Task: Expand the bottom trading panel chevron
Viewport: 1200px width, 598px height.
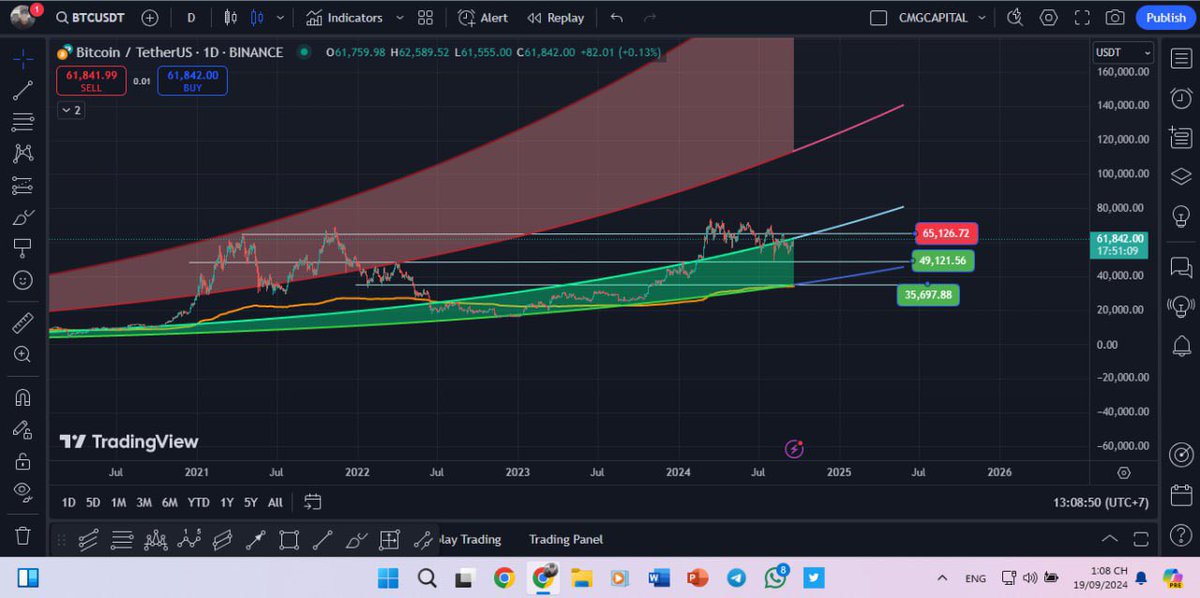Action: [x=1110, y=539]
